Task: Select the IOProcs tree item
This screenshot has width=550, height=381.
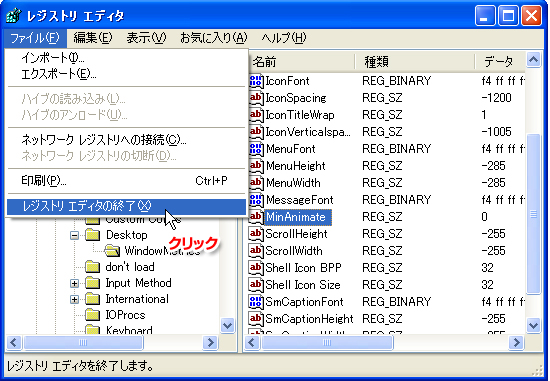Action: (125, 315)
